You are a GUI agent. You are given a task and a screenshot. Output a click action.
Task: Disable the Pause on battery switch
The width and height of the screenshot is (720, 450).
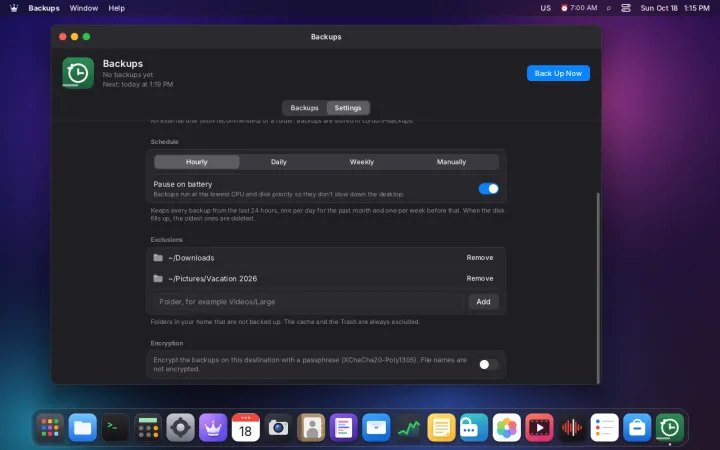coord(488,189)
